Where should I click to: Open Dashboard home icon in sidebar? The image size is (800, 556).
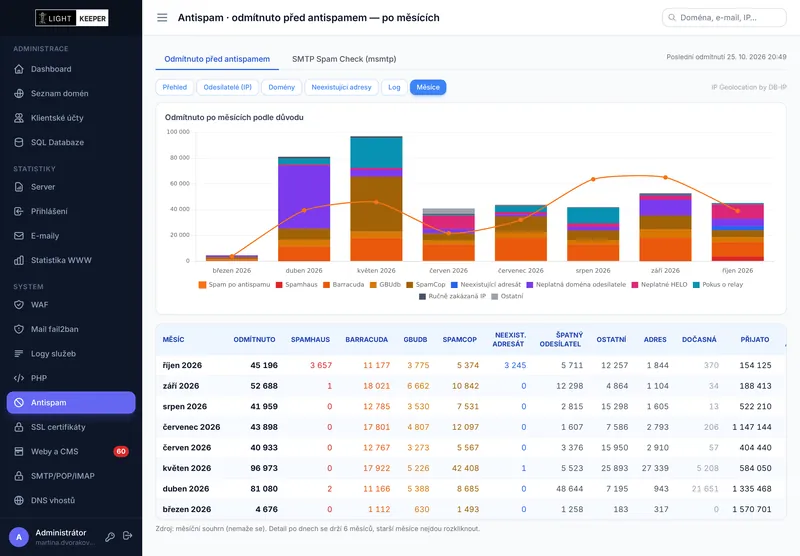19,69
